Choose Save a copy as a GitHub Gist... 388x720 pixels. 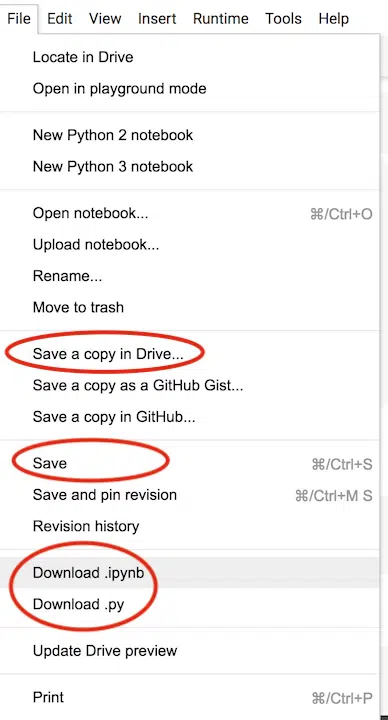point(190,385)
